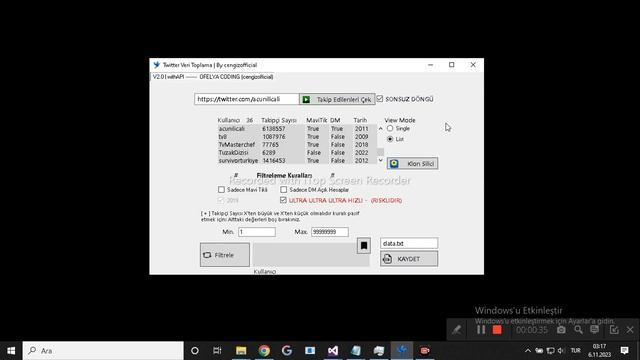Stop the recording with red square

point(497,330)
